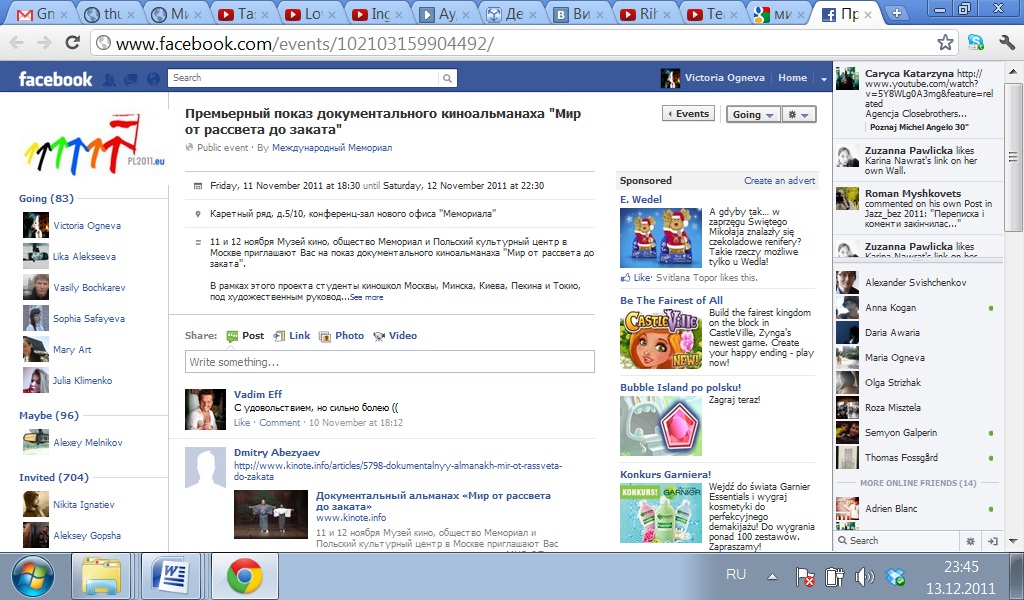Expand description with See more
The image size is (1024, 600).
click(366, 298)
